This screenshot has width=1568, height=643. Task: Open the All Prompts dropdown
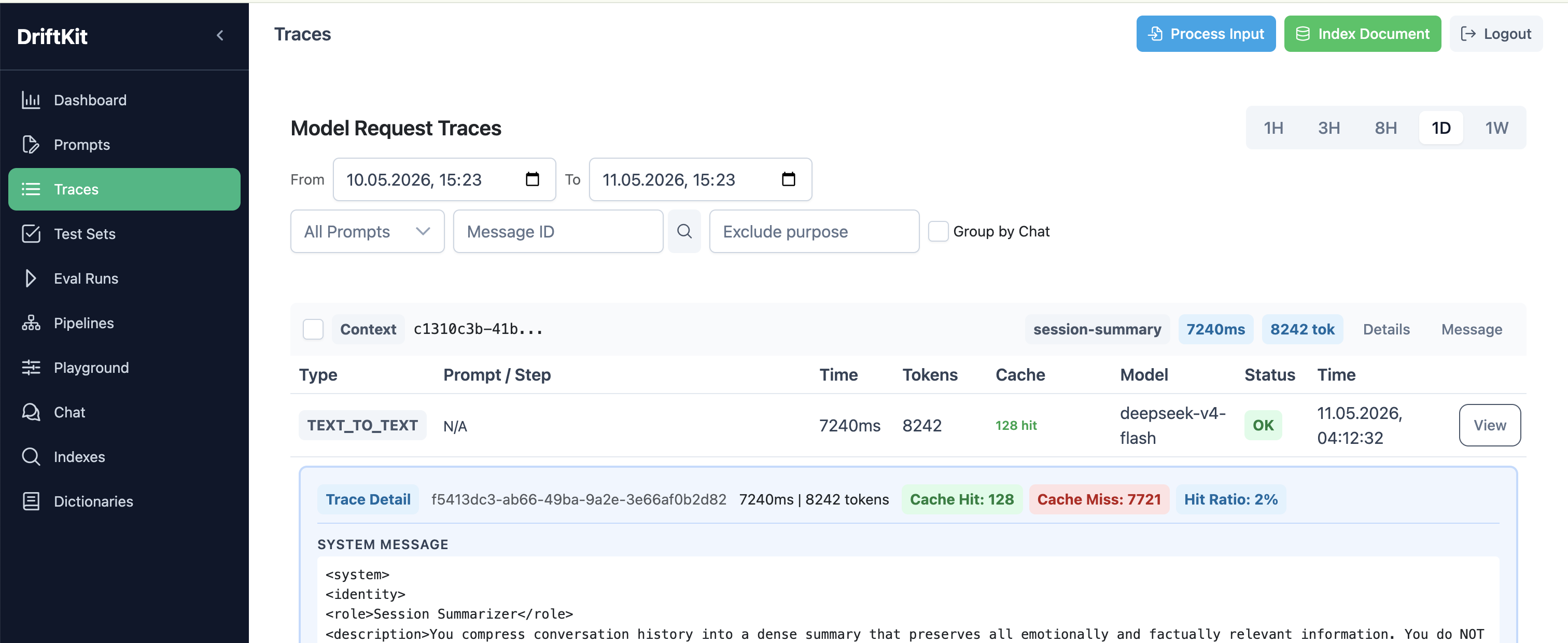[367, 231]
